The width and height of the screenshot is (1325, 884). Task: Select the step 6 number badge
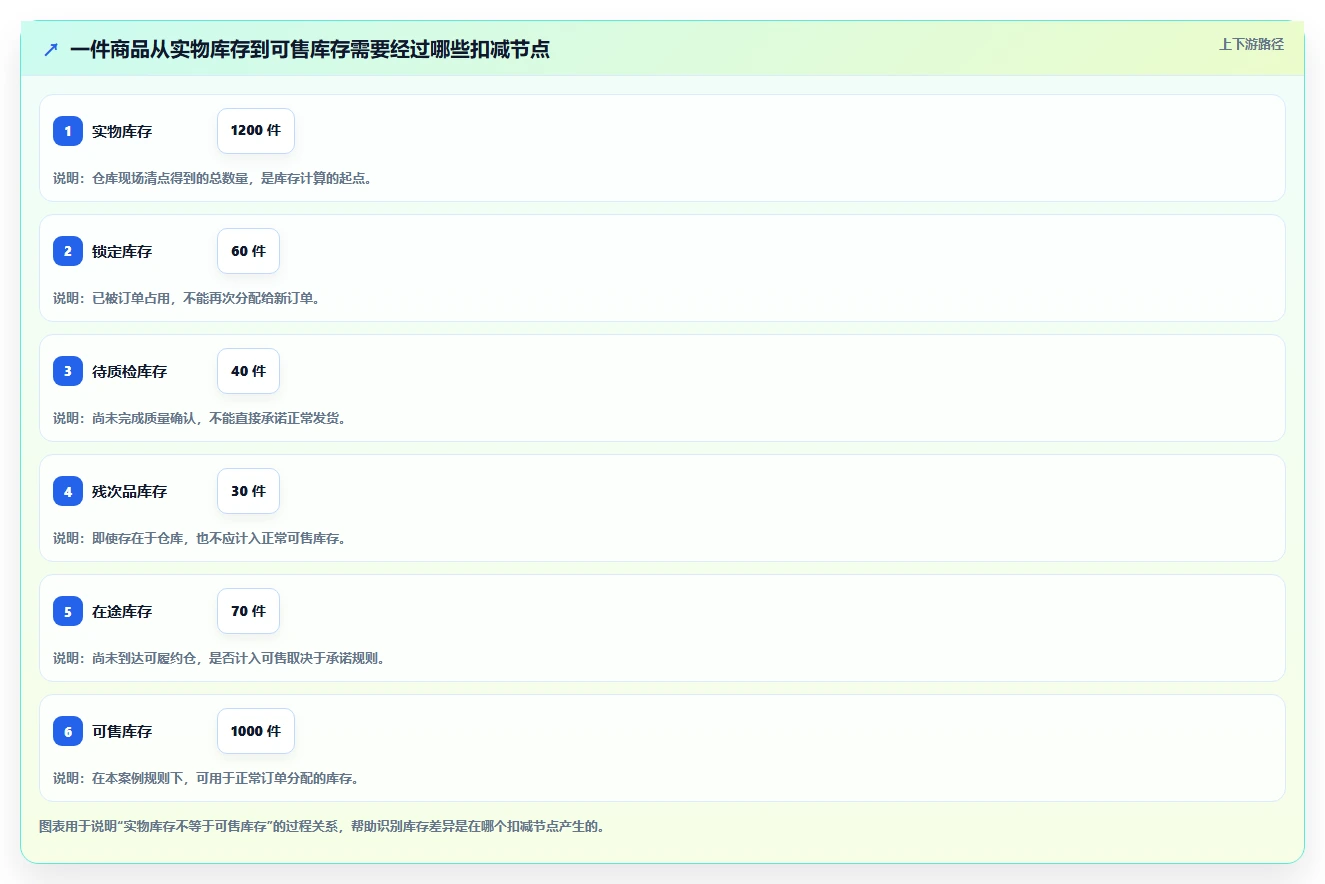click(68, 731)
